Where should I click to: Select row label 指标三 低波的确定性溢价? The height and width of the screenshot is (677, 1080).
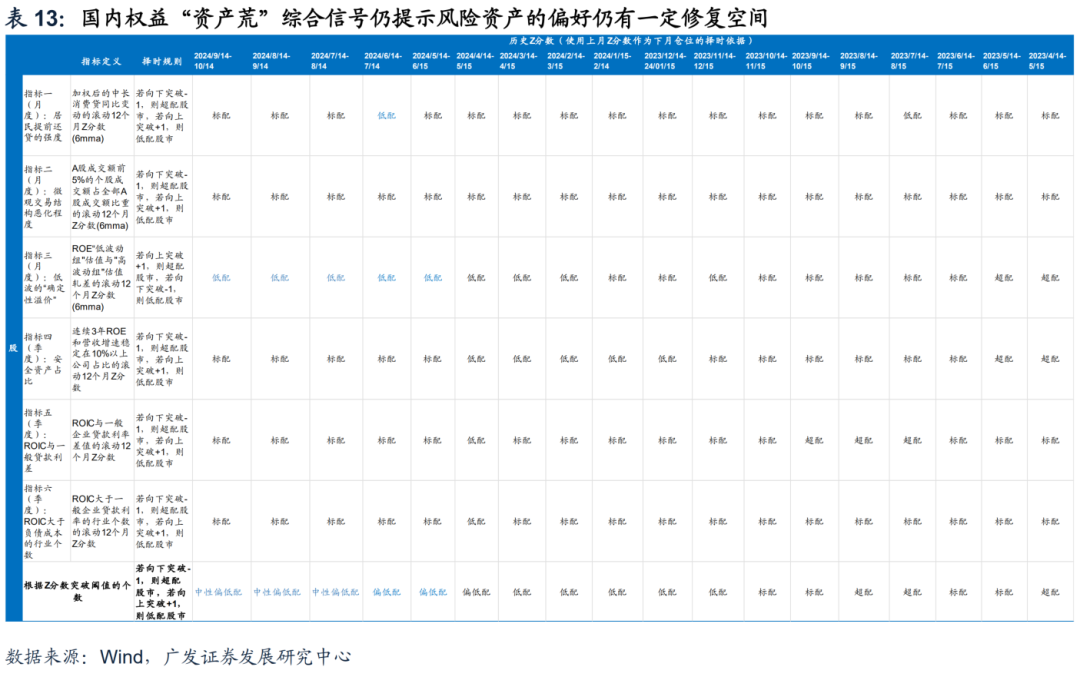(x=44, y=278)
